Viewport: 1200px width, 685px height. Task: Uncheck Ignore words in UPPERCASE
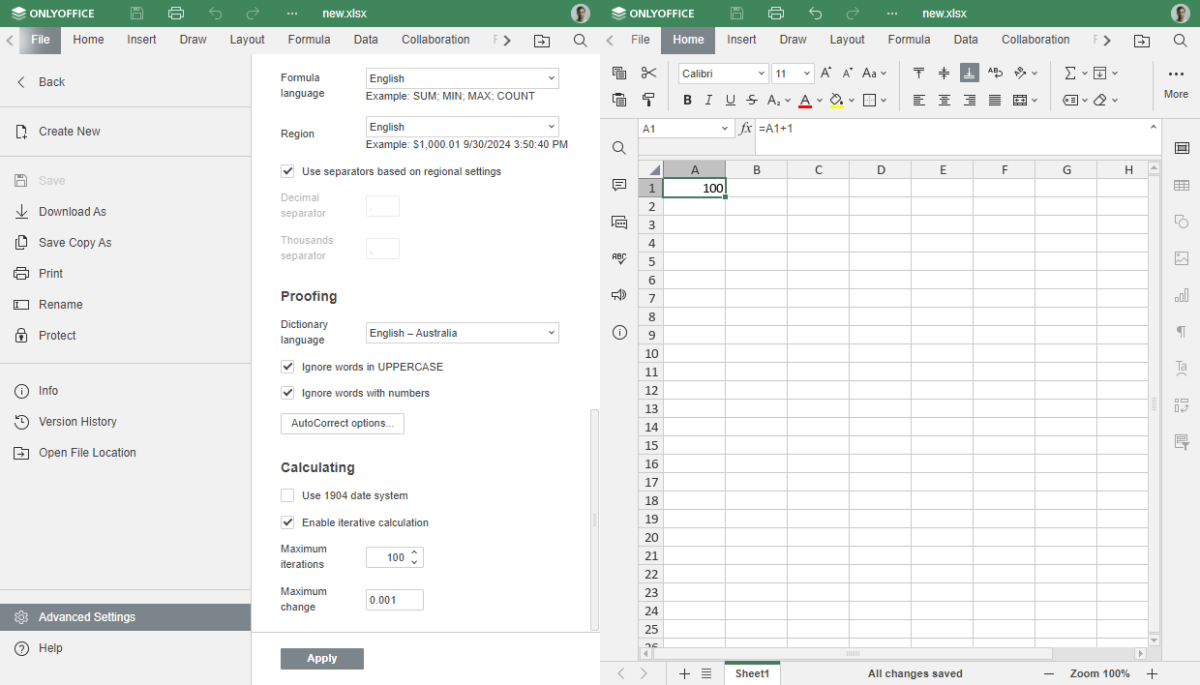287,367
